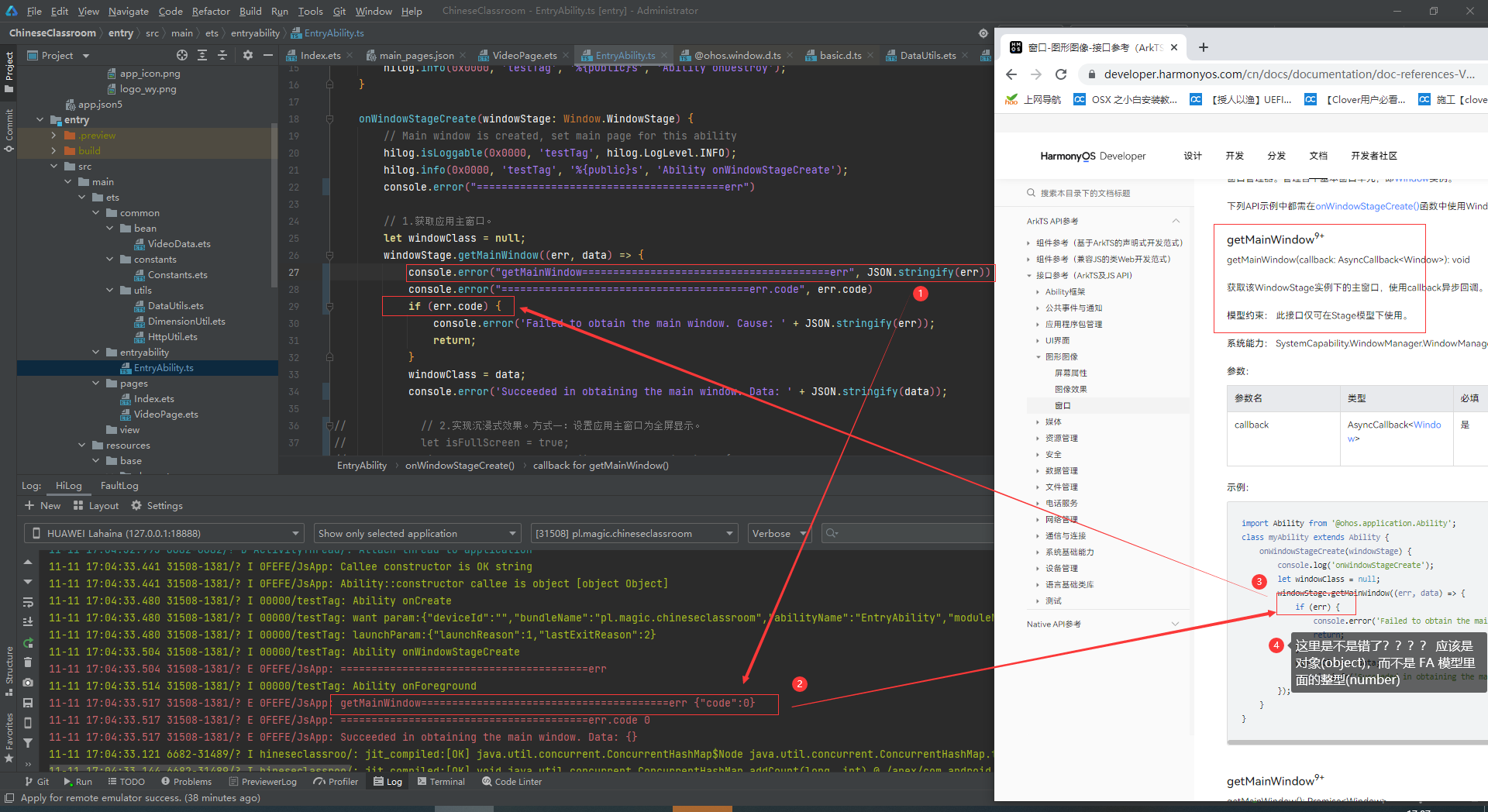Viewport: 1488px width, 812px height.
Task: Take a device screenshot via camera icon
Action: 28,683
